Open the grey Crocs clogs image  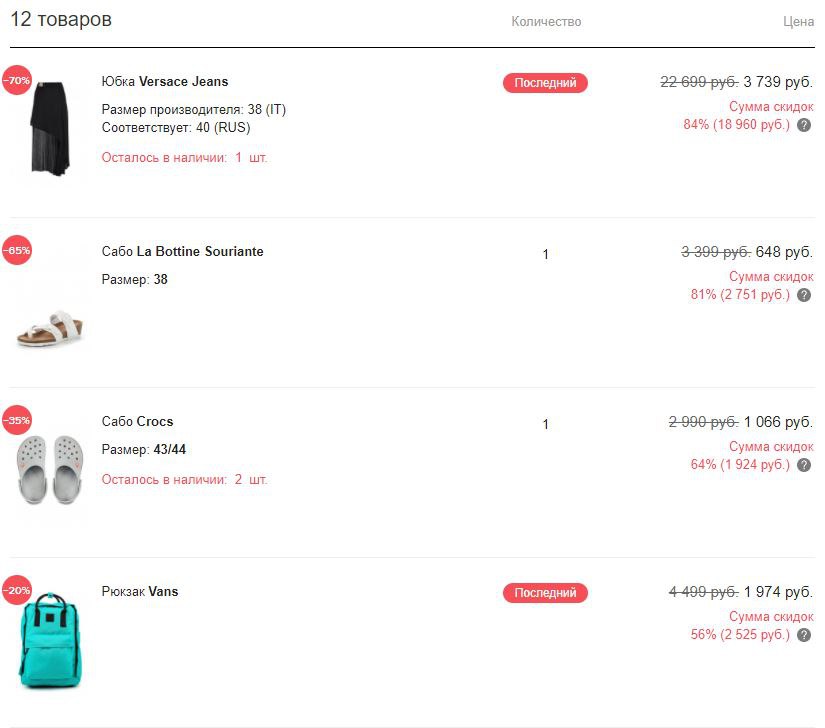[x=50, y=468]
